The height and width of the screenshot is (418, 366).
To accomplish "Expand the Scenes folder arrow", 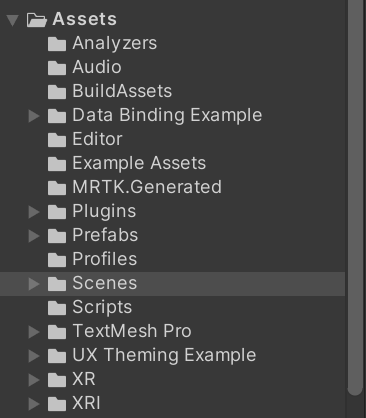I will pyautogui.click(x=34, y=284).
